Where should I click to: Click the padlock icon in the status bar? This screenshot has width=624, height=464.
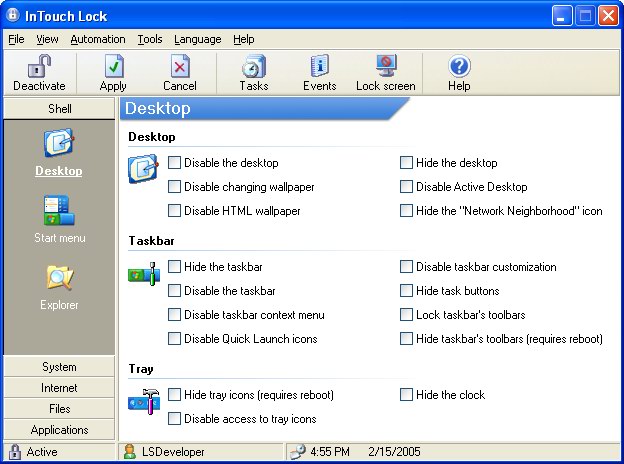click(15, 452)
